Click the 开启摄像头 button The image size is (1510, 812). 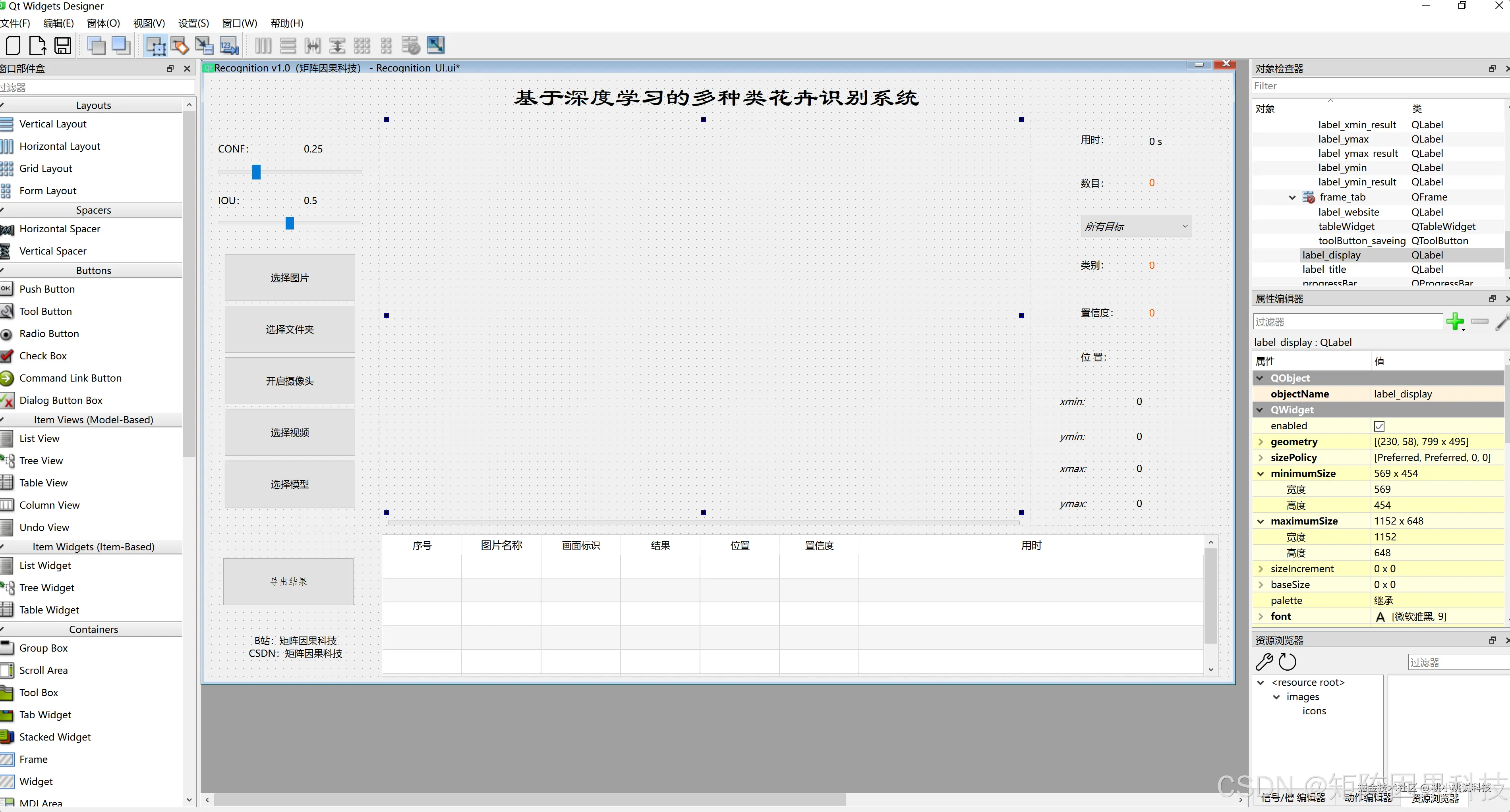(x=290, y=381)
